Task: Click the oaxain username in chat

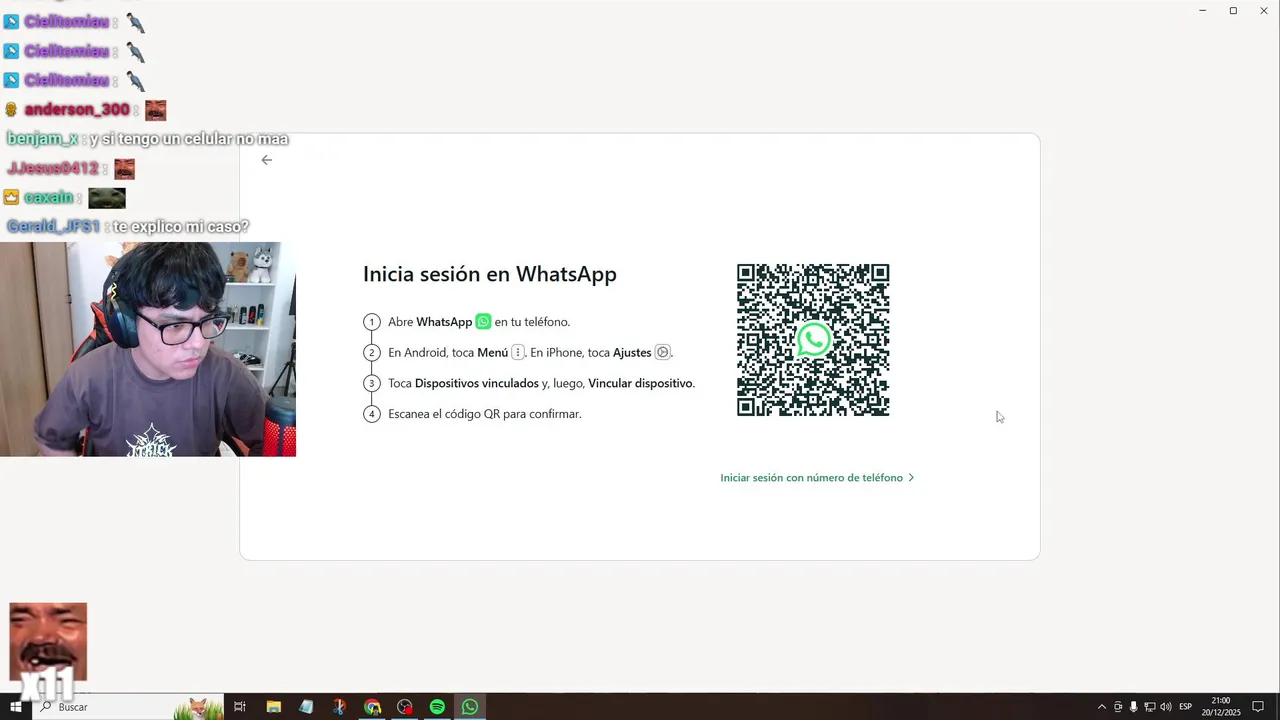Action: pyautogui.click(x=49, y=198)
